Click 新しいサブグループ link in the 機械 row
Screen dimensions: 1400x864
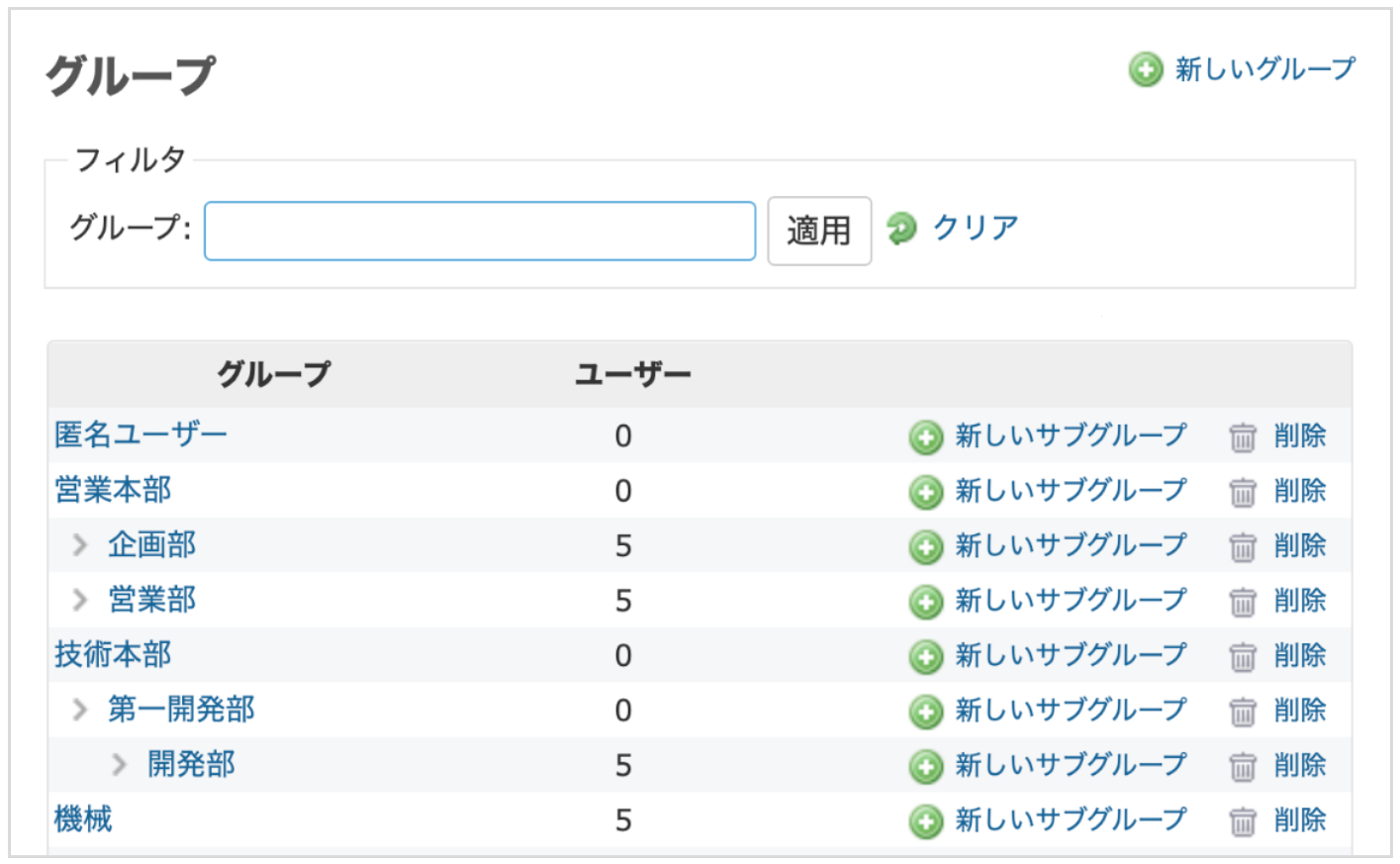pos(1070,819)
